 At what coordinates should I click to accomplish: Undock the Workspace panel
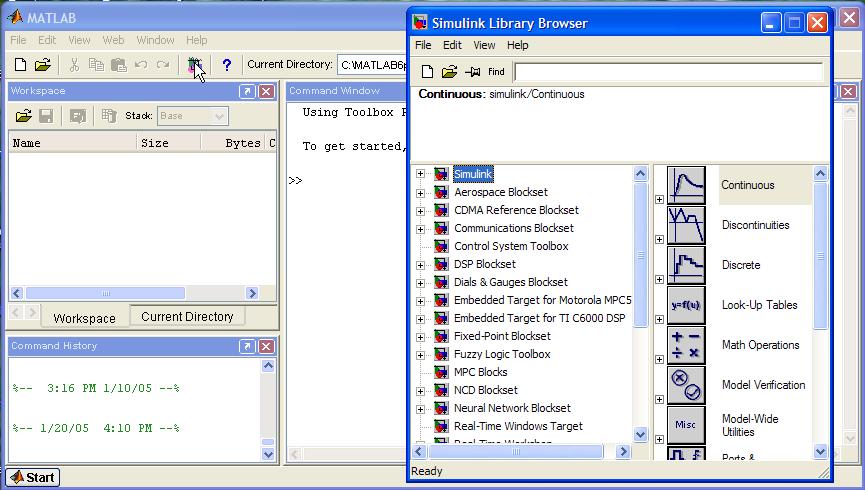(247, 92)
